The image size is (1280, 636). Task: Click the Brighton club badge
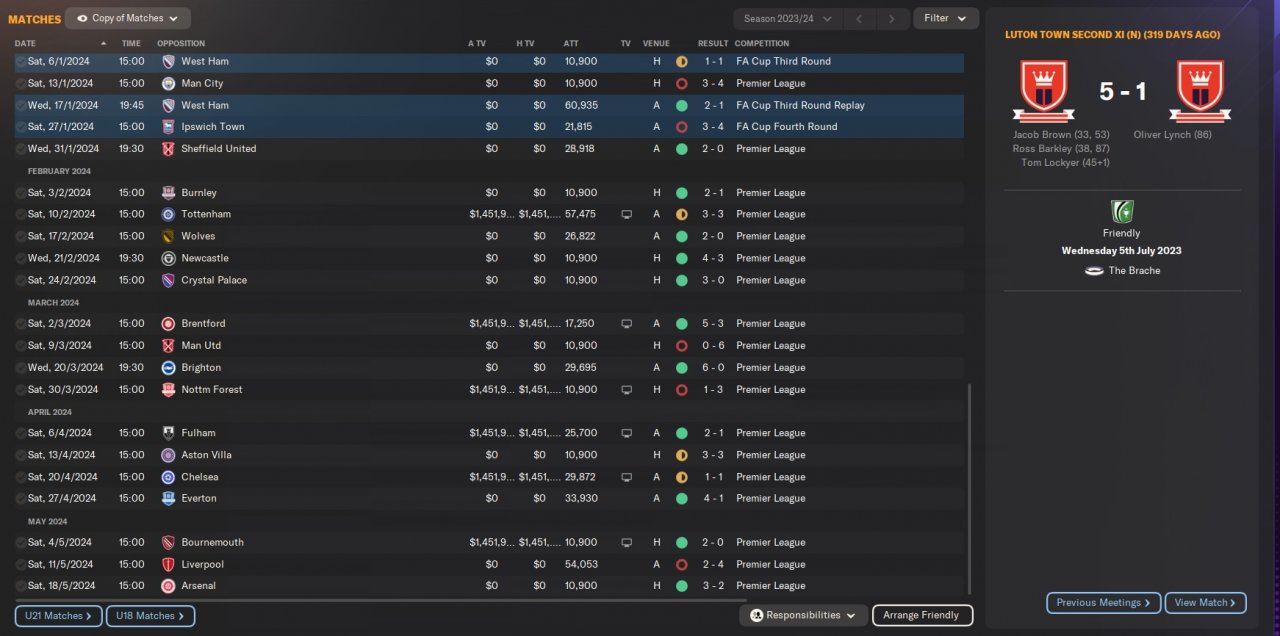point(168,368)
